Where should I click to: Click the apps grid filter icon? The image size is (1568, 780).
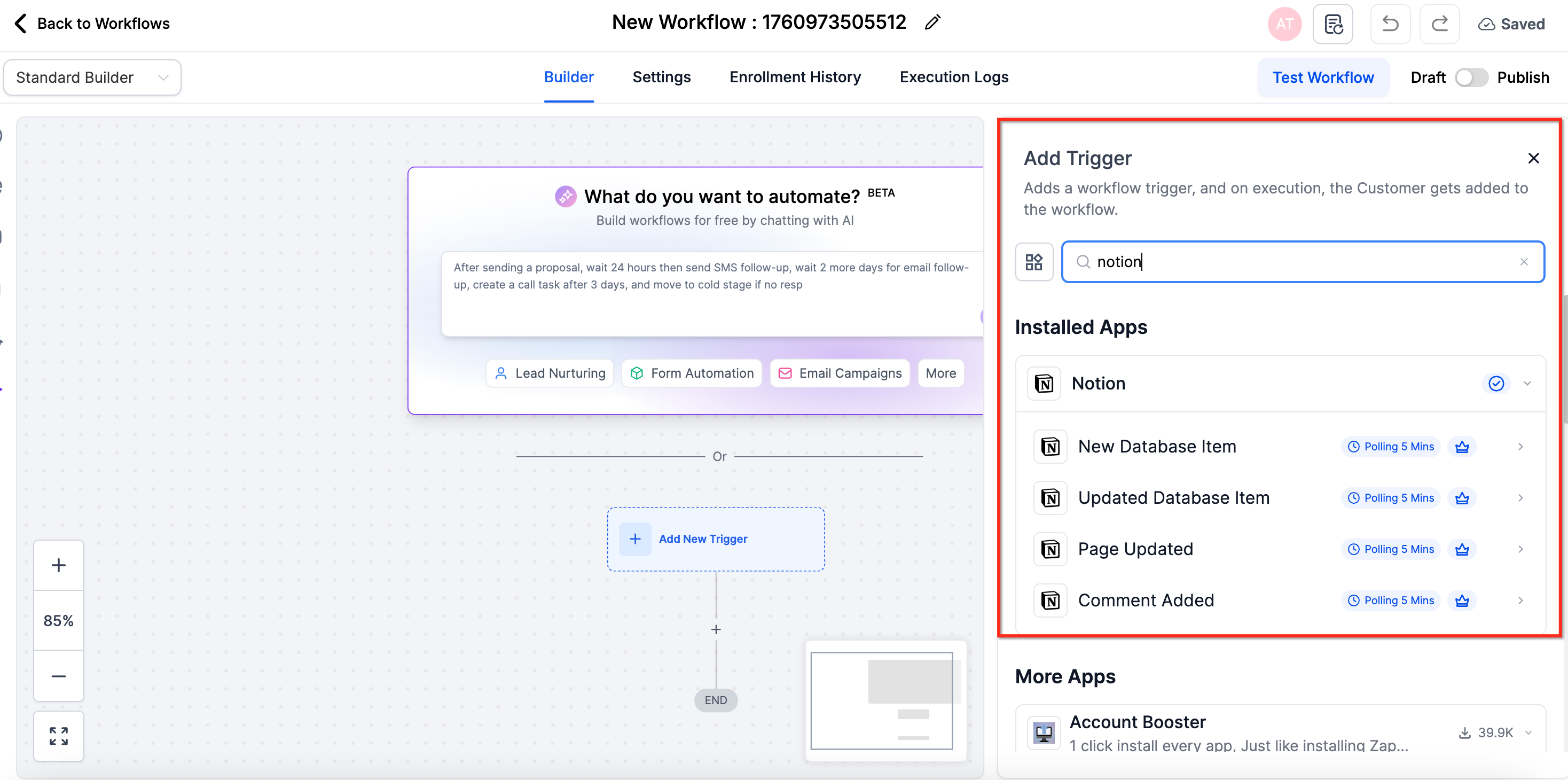pos(1033,262)
